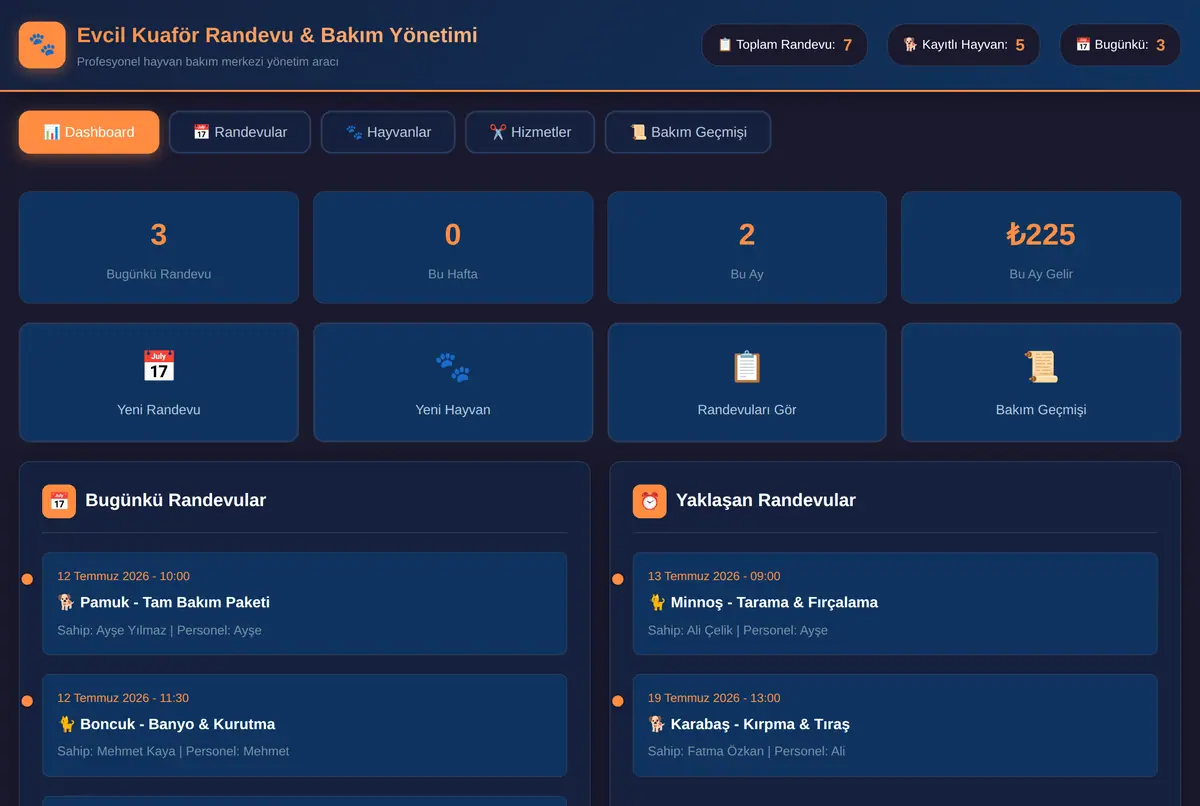The width and height of the screenshot is (1200, 806).
Task: Click the paw logo icon in header
Action: click(x=42, y=45)
